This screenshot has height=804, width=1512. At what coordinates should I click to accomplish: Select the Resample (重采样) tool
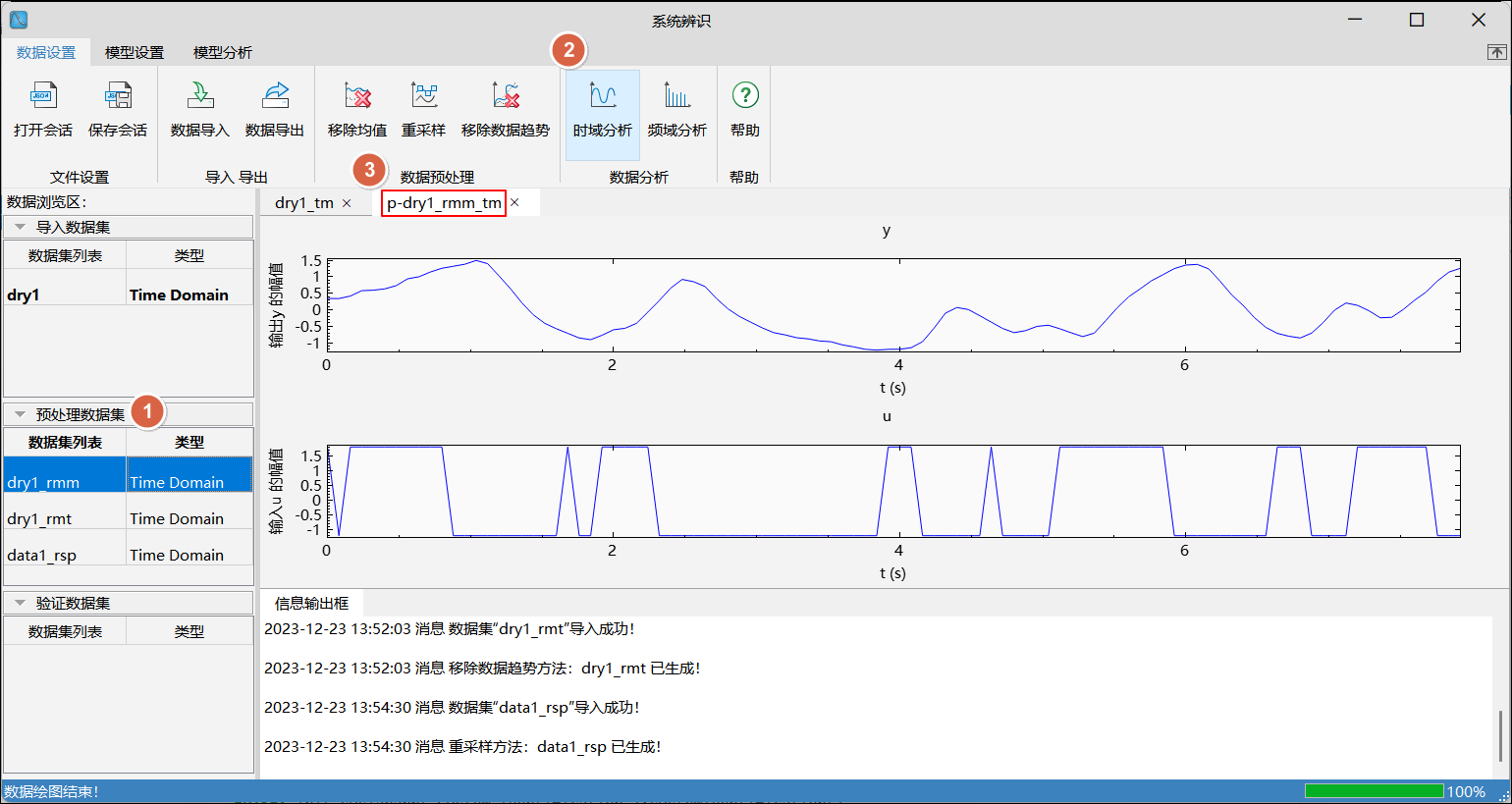pos(424,96)
